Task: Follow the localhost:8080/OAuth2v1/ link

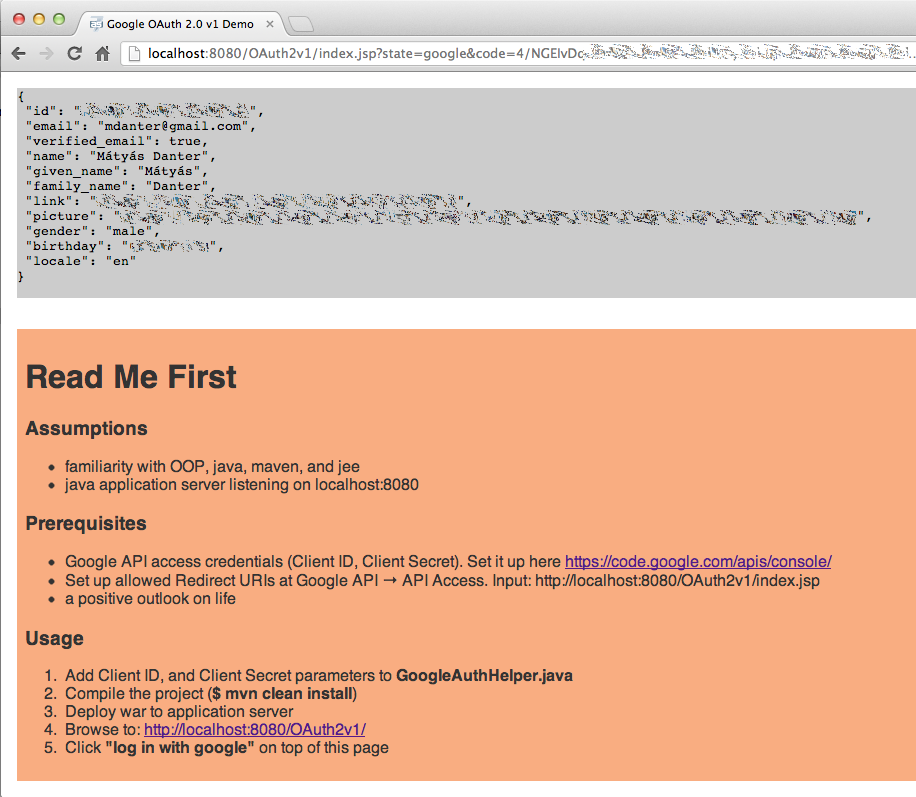Action: 255,729
